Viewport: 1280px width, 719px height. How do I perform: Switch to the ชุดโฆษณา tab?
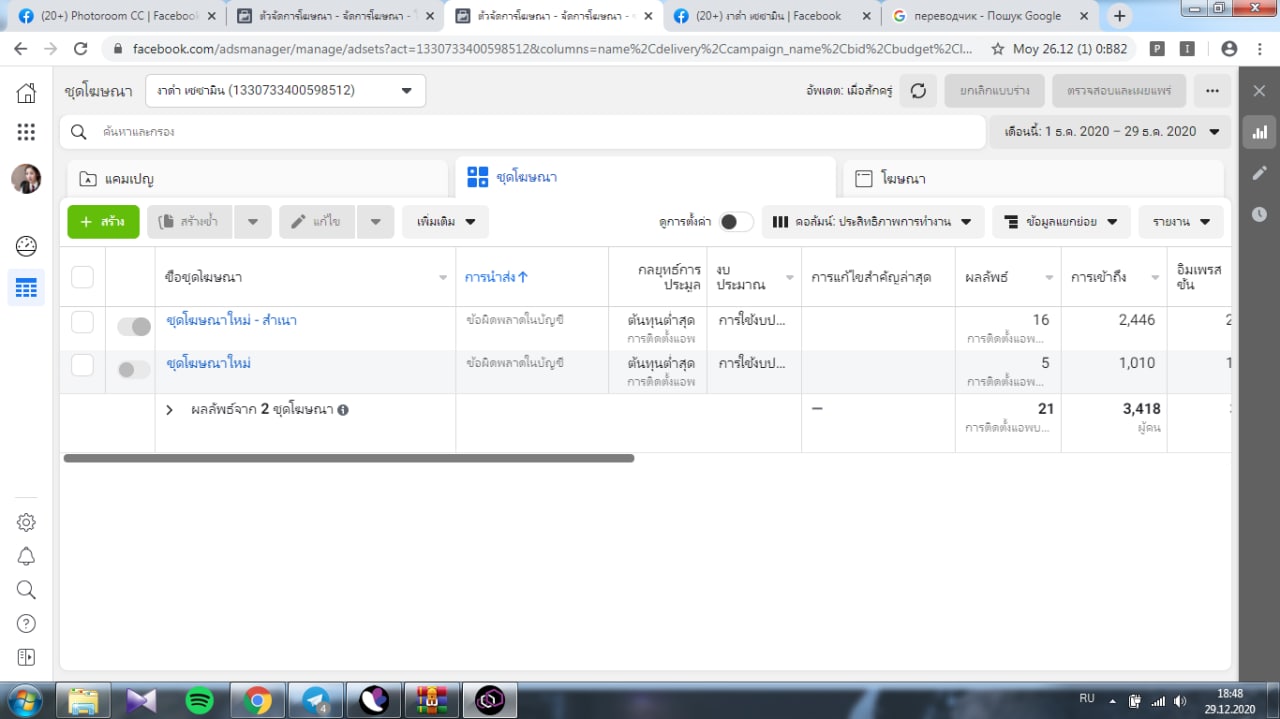pos(645,178)
